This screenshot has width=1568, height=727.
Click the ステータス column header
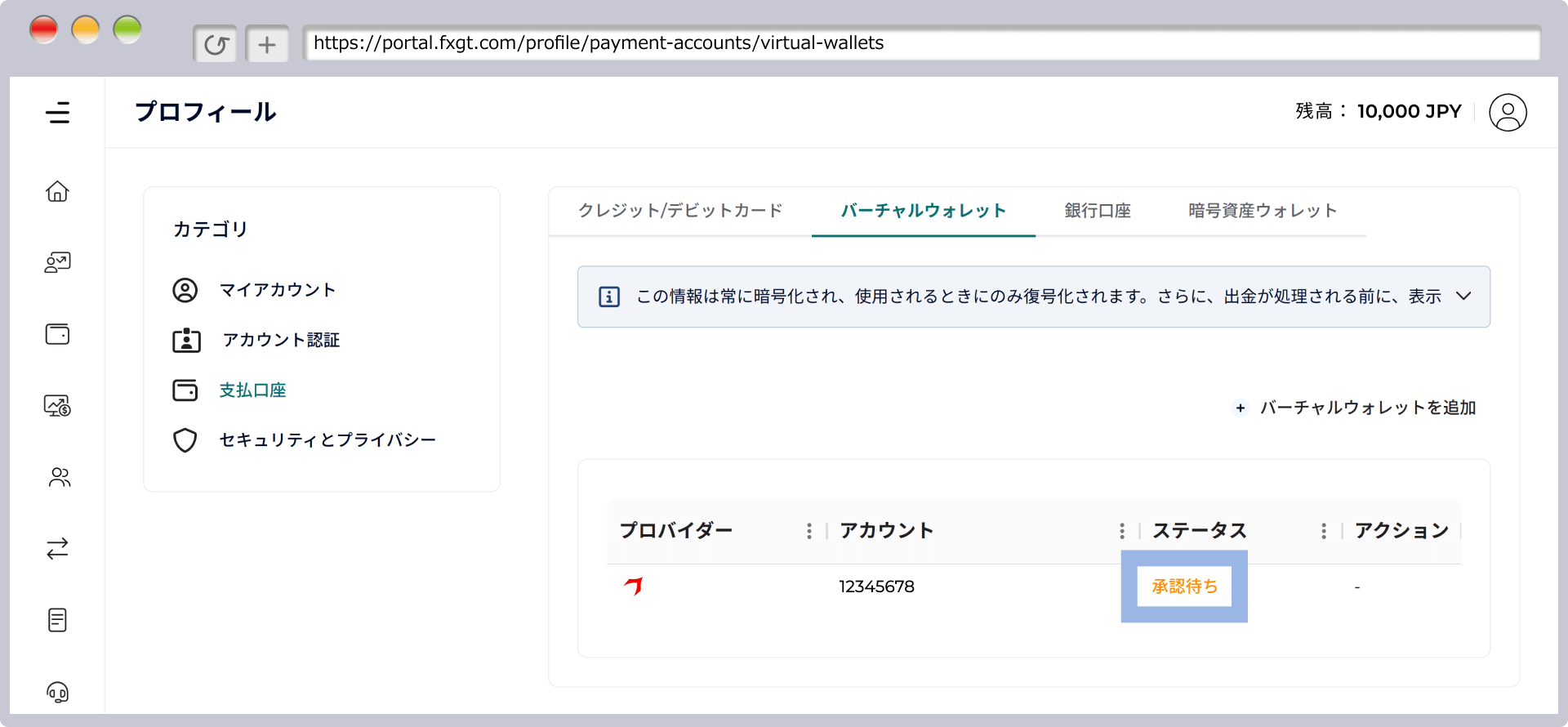click(x=1199, y=531)
